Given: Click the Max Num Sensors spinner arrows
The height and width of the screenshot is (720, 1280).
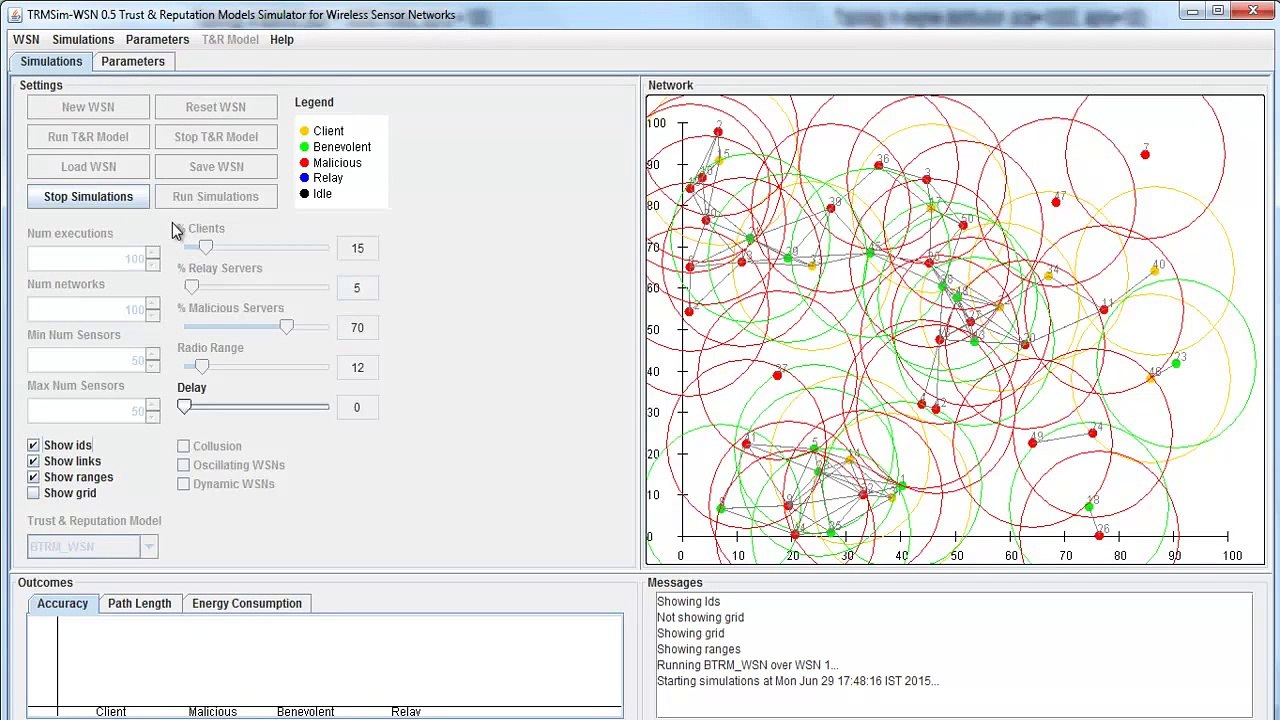Looking at the screenshot, I should (x=152, y=411).
